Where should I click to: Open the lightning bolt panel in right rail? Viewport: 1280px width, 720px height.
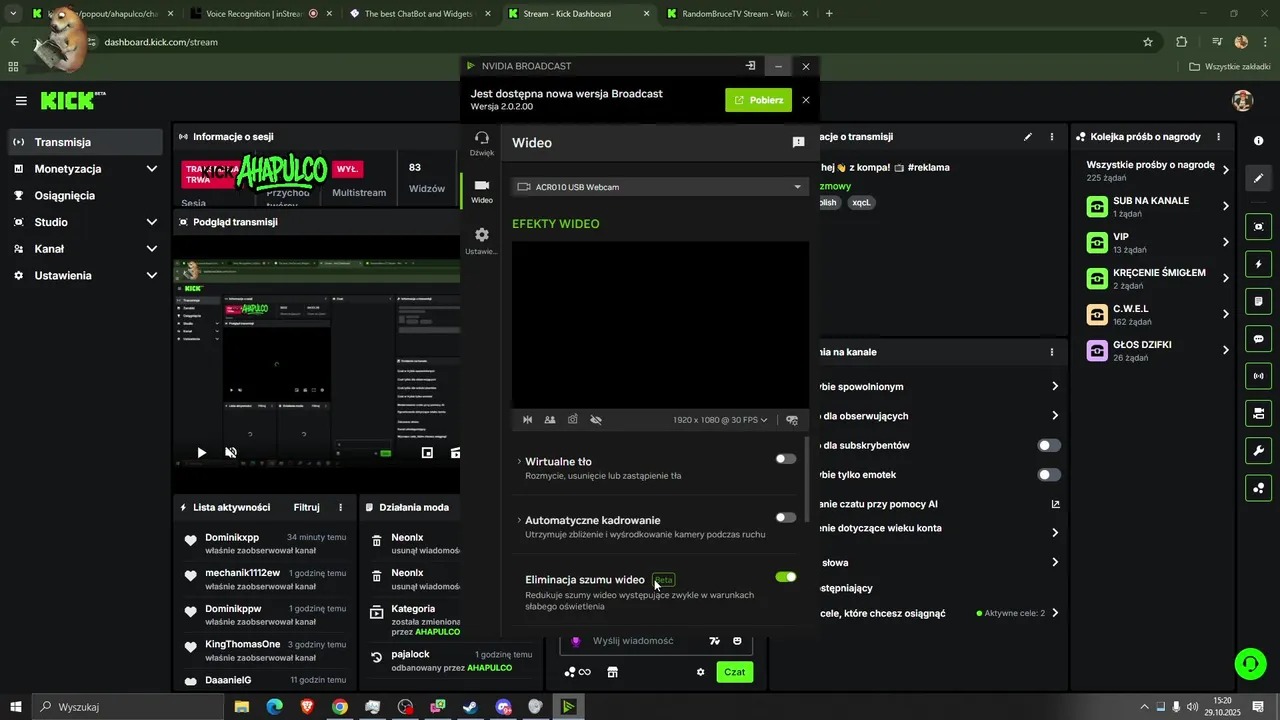click(x=1258, y=264)
